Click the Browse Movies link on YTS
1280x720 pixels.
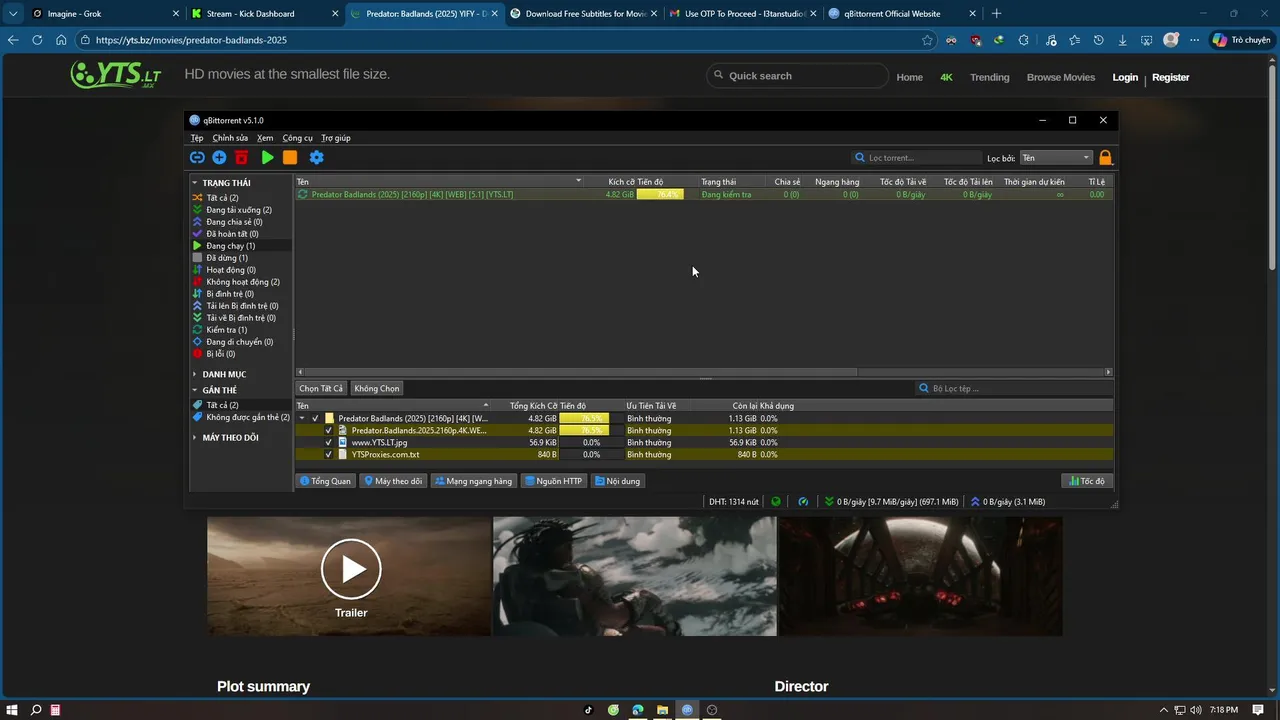1061,77
